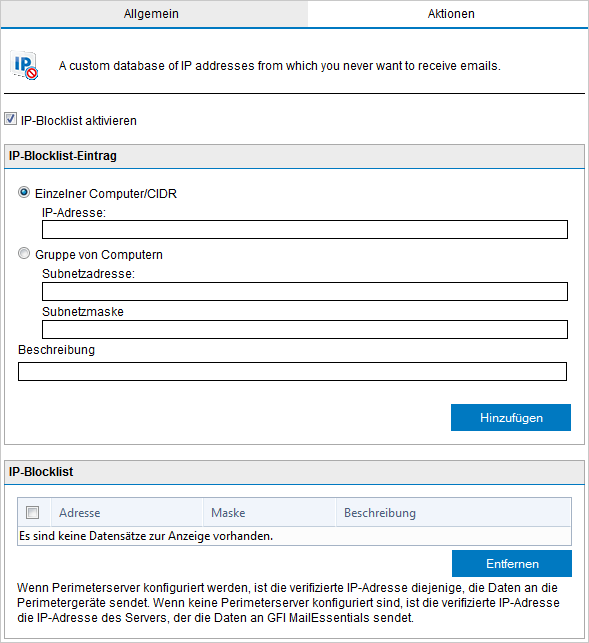Click the Subnetzmaske text box
Screen dimensions: 589x643
pos(305,330)
